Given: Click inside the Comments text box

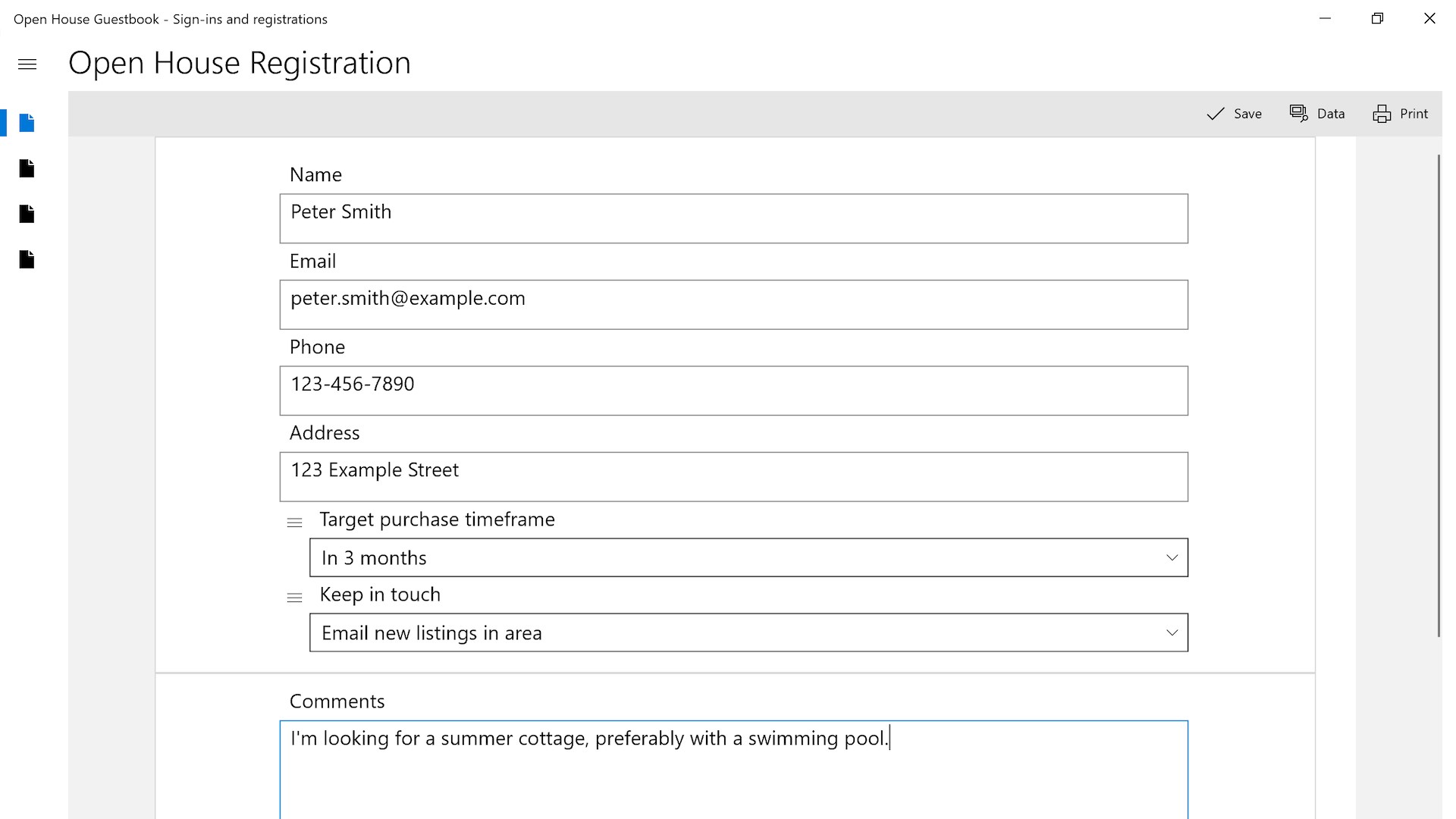Looking at the screenshot, I should click(733, 773).
